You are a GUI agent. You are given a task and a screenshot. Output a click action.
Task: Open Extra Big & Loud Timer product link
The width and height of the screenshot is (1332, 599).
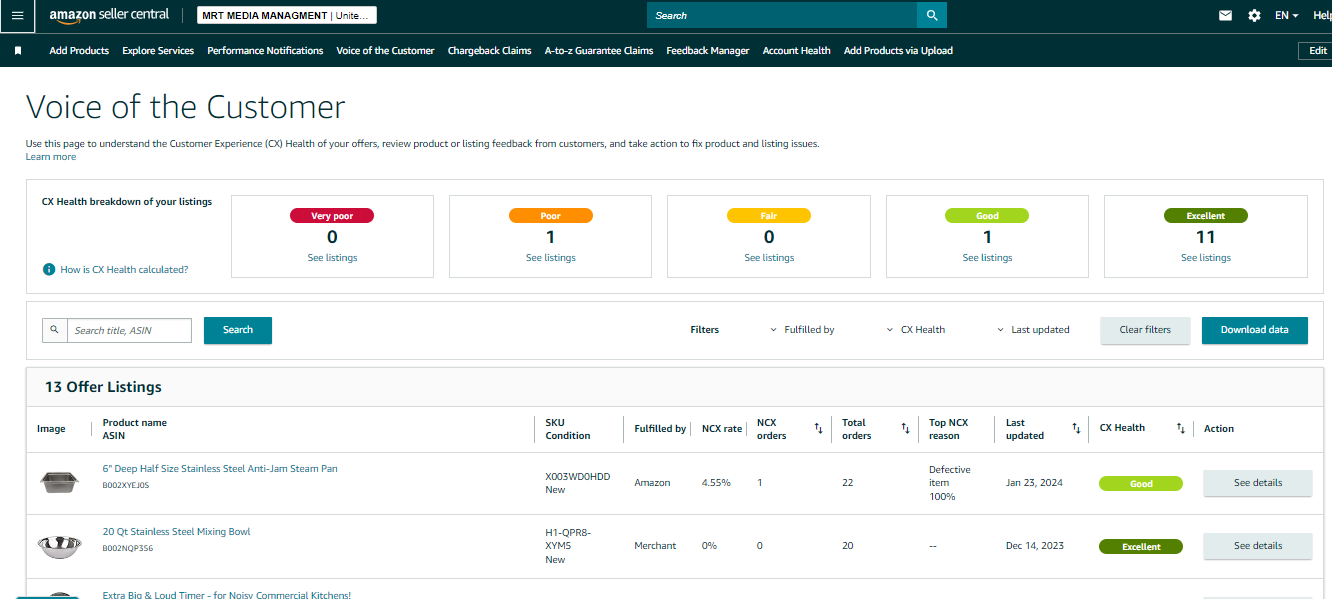pyautogui.click(x=227, y=595)
